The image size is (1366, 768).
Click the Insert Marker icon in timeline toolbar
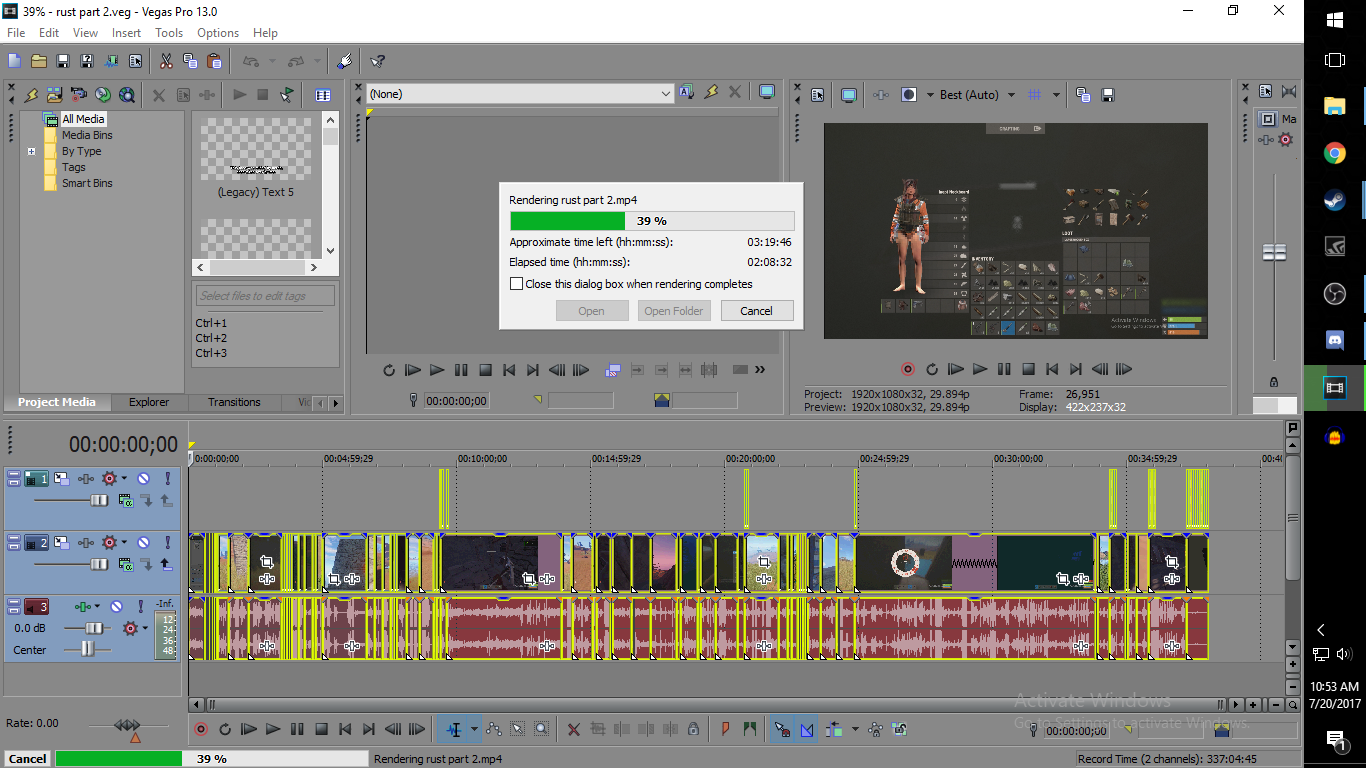pyautogui.click(x=726, y=730)
